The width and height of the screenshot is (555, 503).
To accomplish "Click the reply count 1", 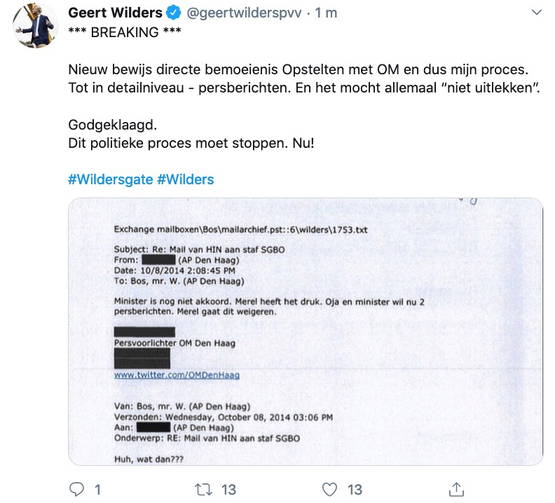I will pos(98,490).
